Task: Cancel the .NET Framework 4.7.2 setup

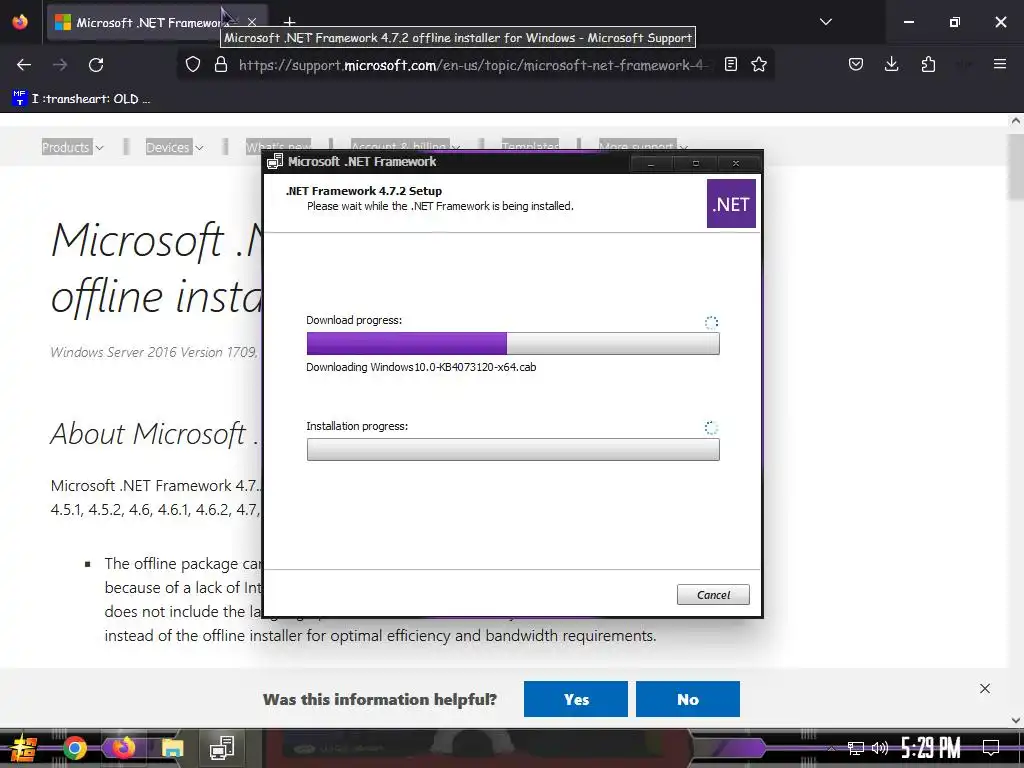Action: point(713,594)
